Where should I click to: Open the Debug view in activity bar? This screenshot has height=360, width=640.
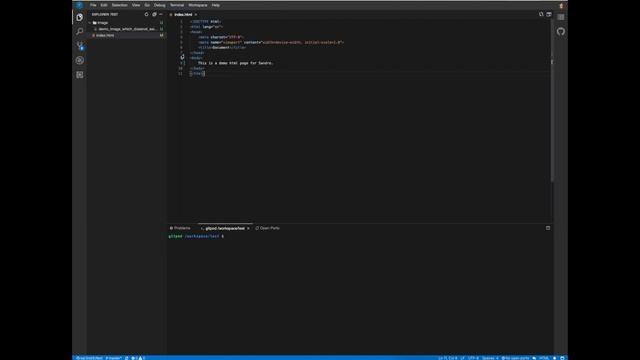80,60
